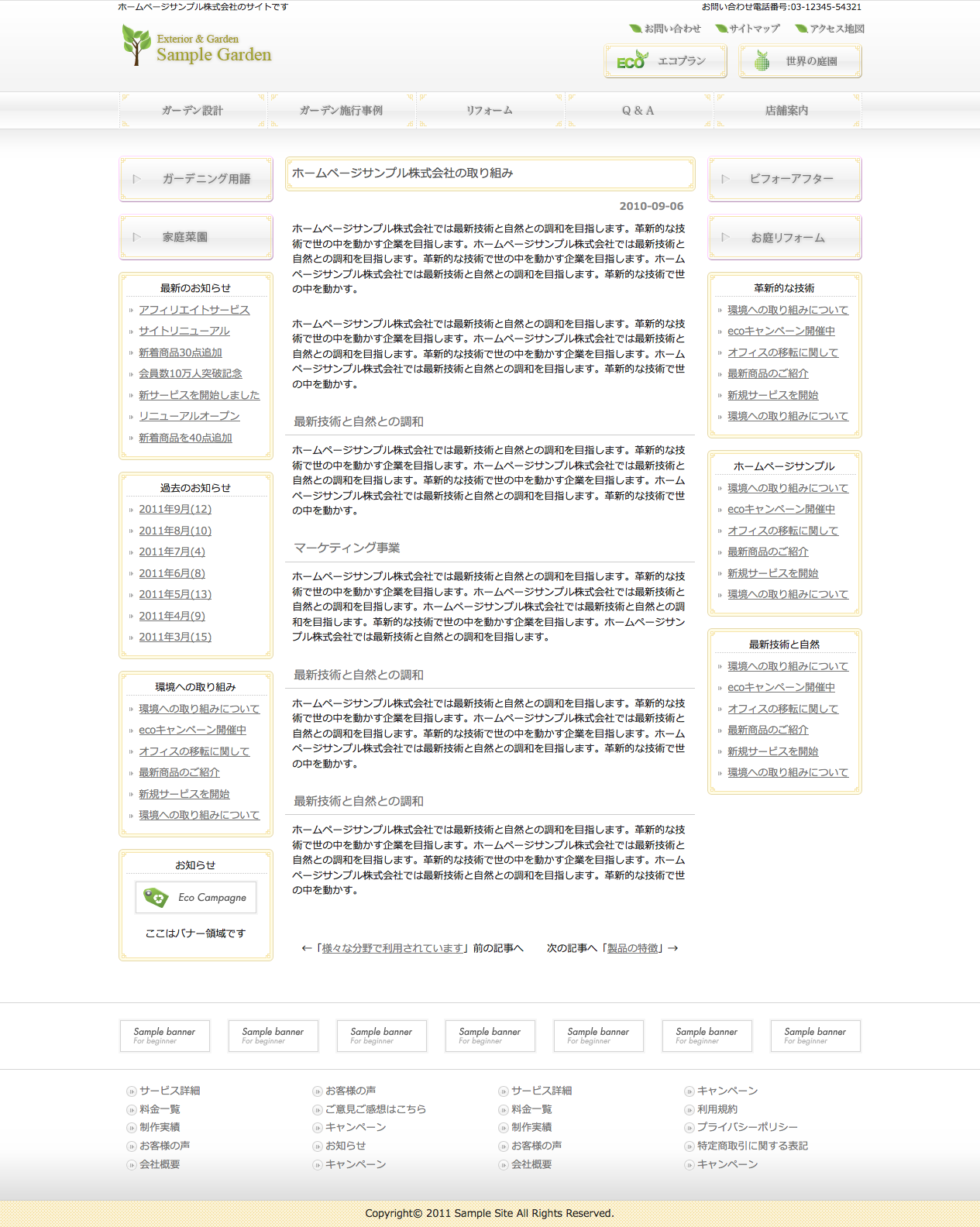Click the arrow icon on ガーデニング用語 button
The image size is (980, 1227).
[x=137, y=179]
